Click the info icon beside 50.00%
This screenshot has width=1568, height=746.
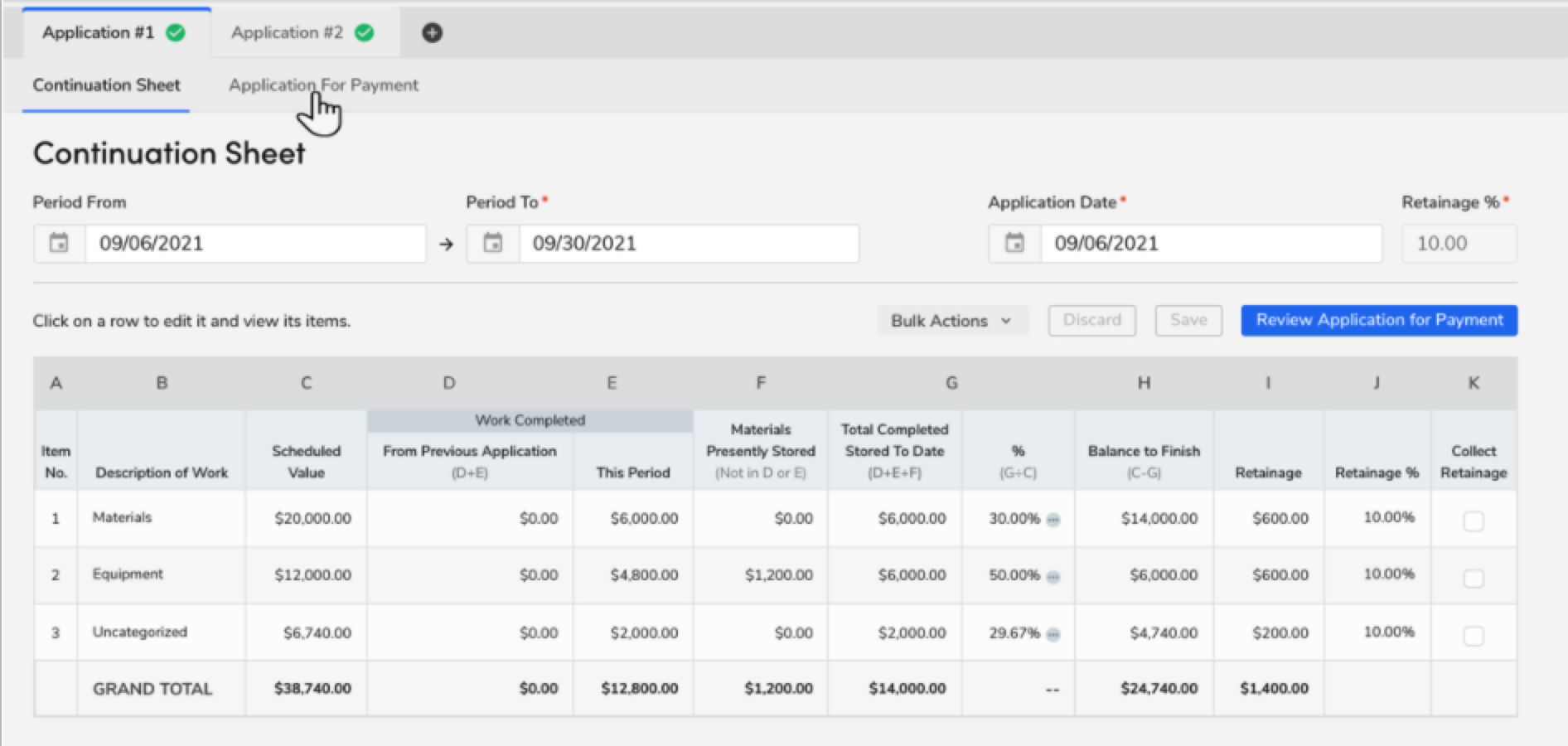coord(1053,577)
